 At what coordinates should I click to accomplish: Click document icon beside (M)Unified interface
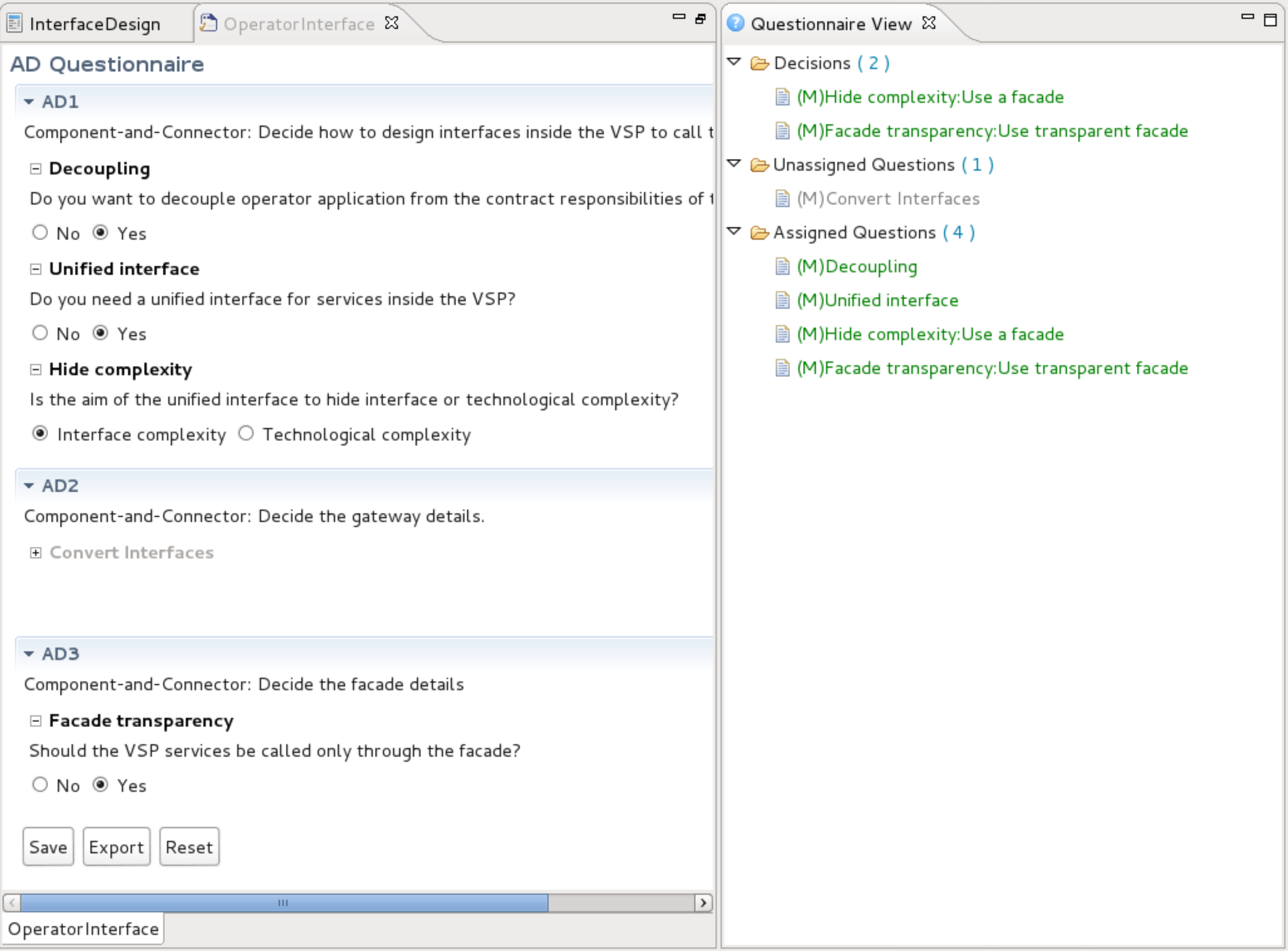(x=782, y=300)
